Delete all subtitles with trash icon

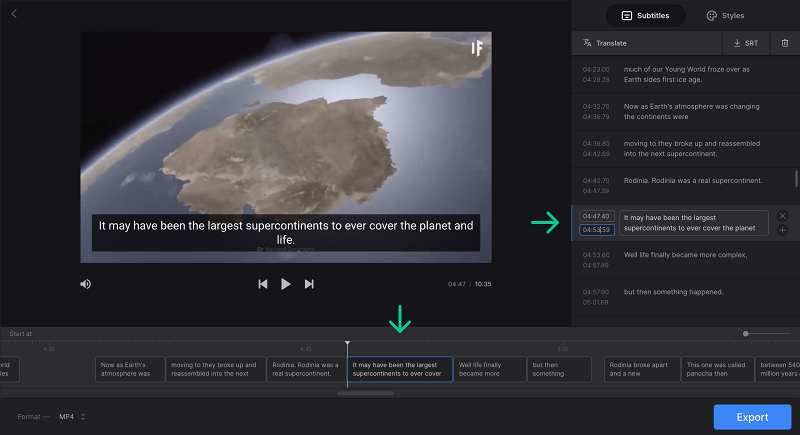(785, 43)
